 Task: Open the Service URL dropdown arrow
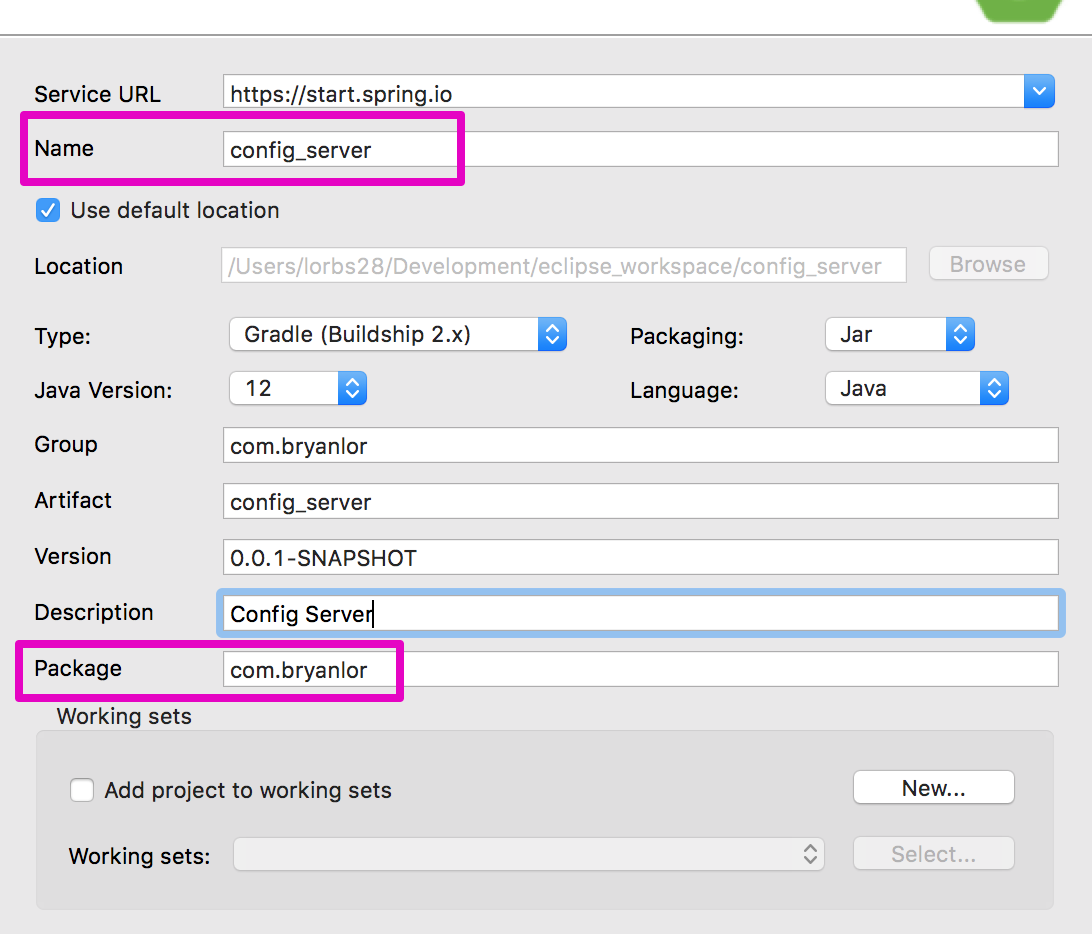(1039, 93)
